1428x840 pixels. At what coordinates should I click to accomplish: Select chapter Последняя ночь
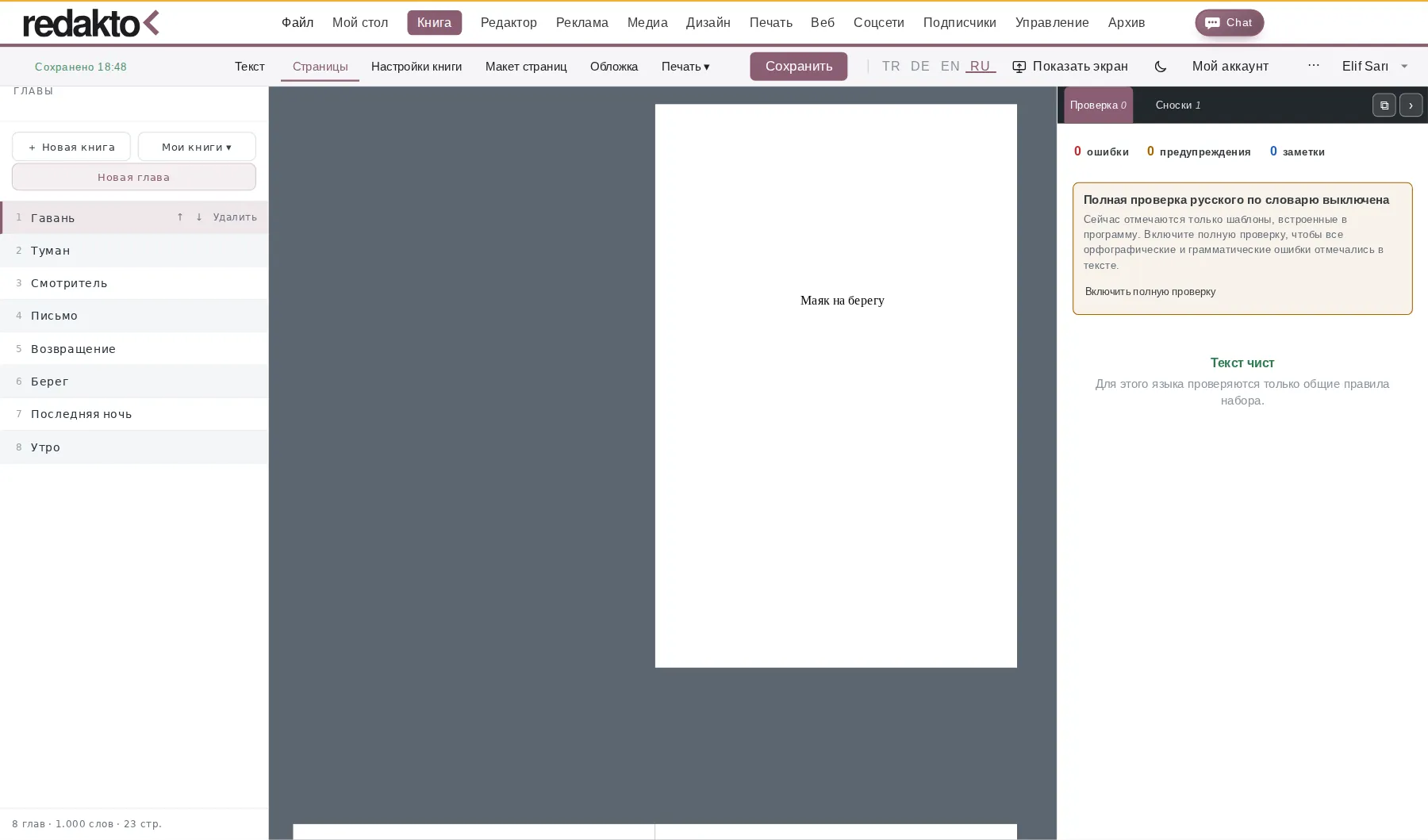134,414
